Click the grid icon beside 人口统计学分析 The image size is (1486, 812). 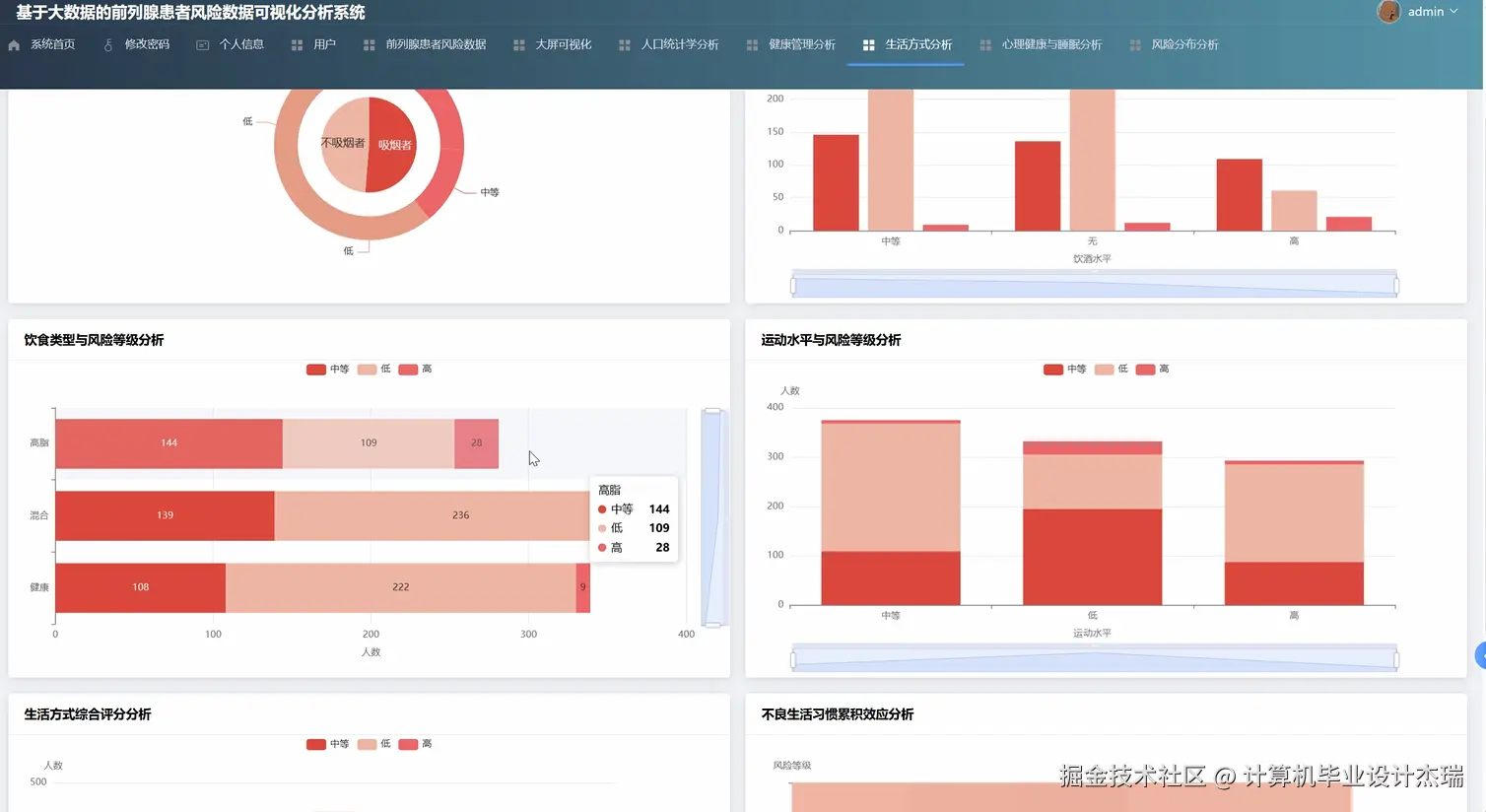coord(625,45)
